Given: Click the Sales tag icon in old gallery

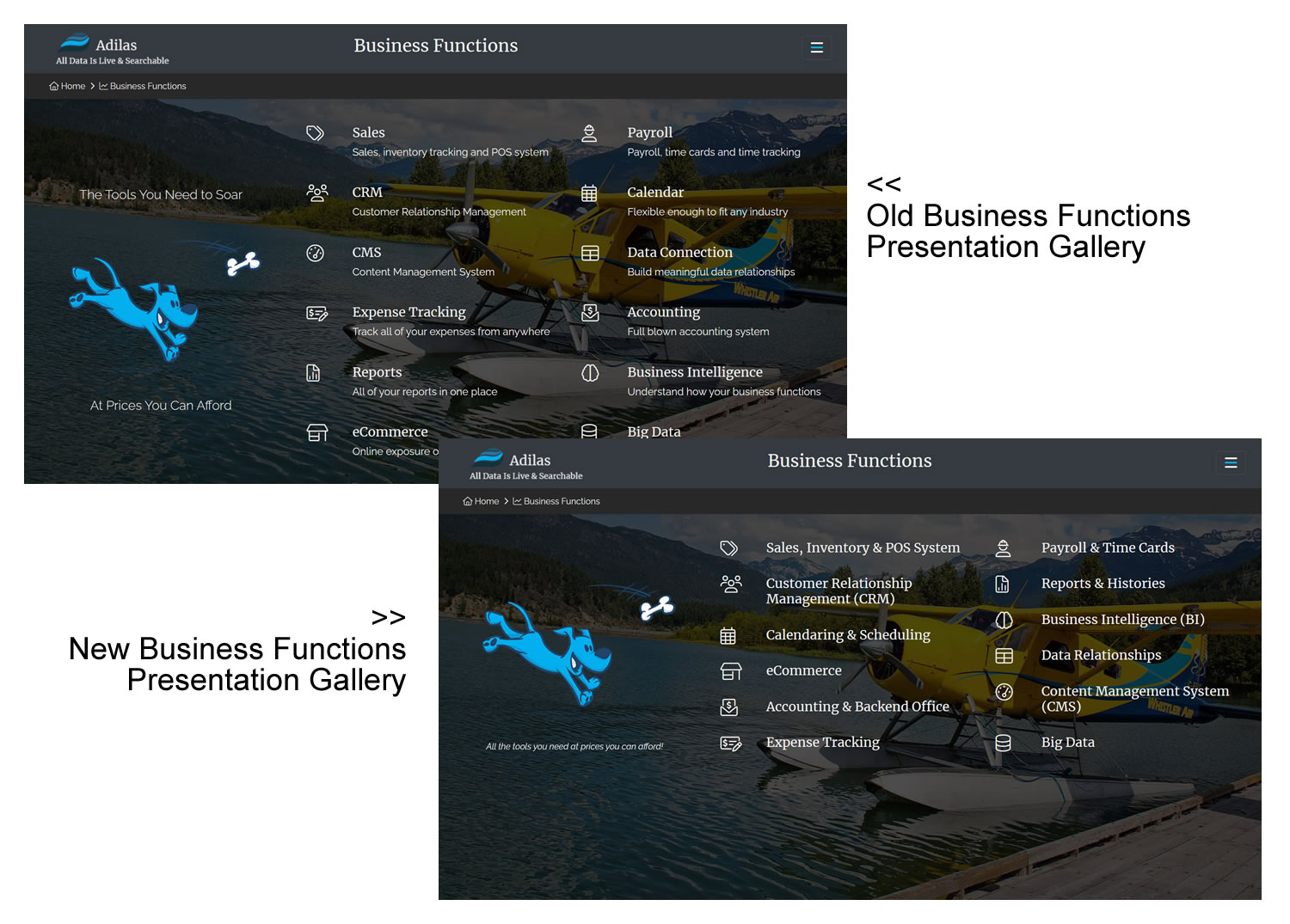Looking at the screenshot, I should 316,133.
